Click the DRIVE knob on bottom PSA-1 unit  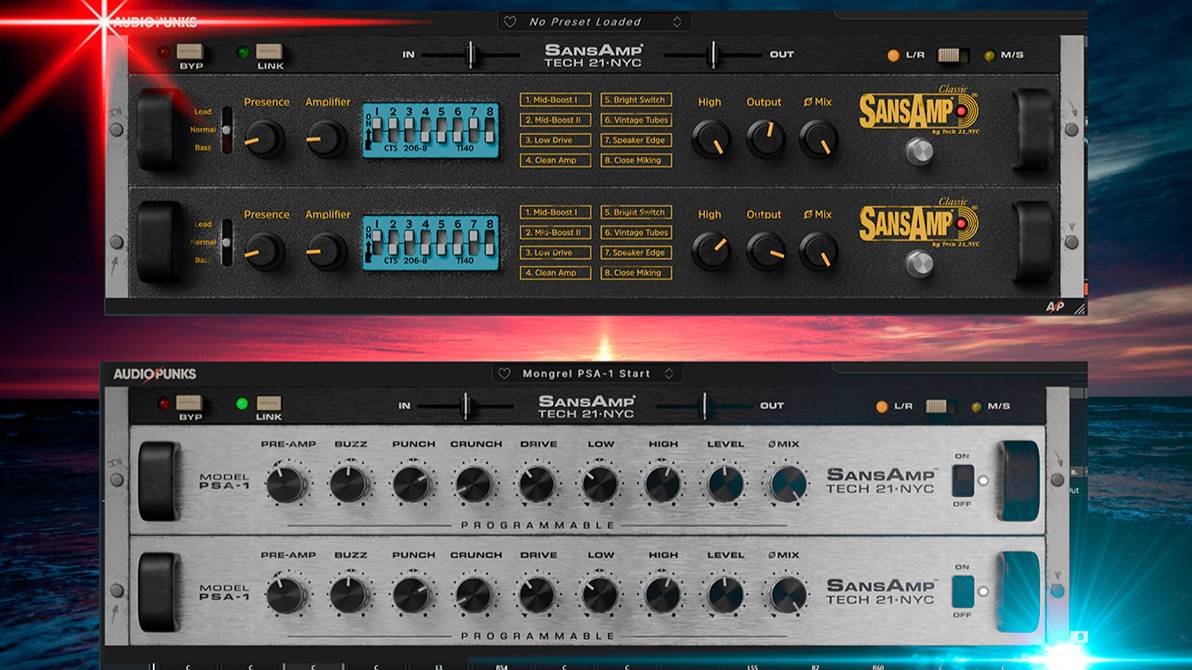[537, 595]
